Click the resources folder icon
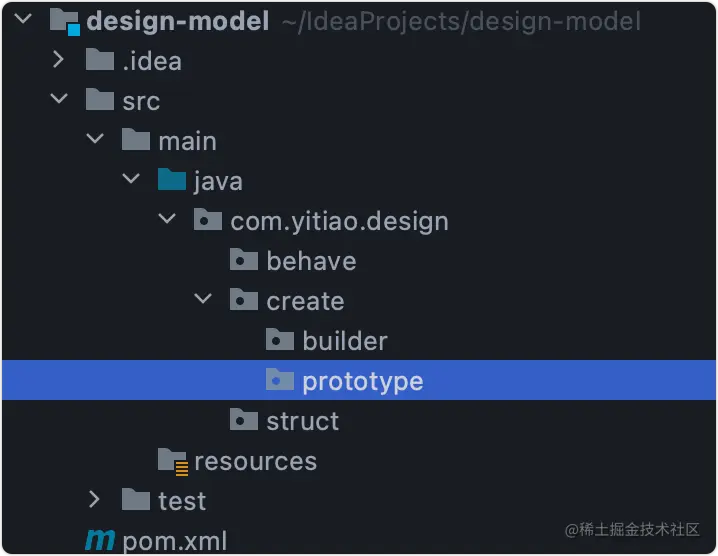718x556 pixels. tap(173, 461)
